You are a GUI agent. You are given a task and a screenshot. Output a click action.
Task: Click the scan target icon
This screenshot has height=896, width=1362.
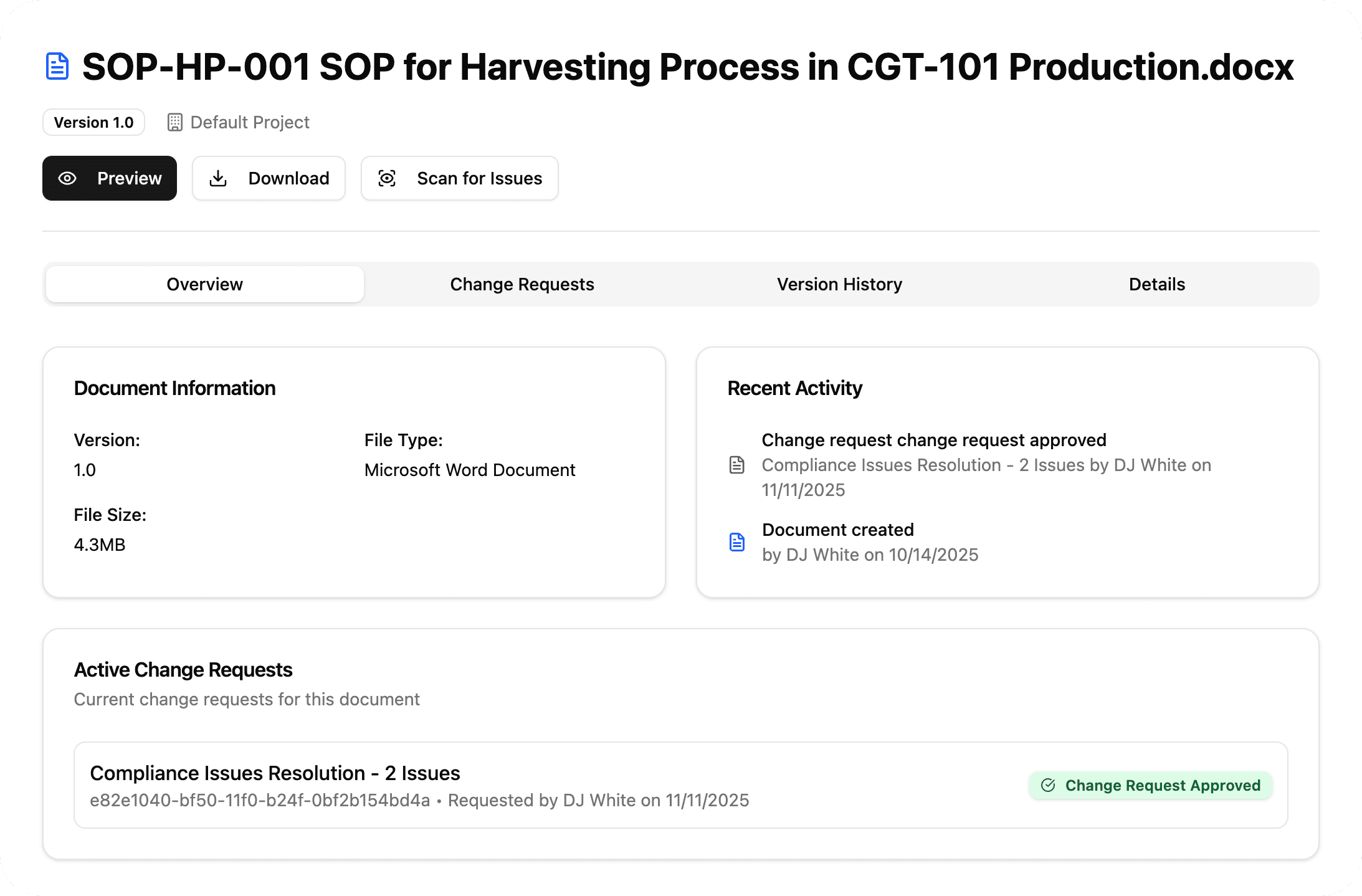click(387, 178)
